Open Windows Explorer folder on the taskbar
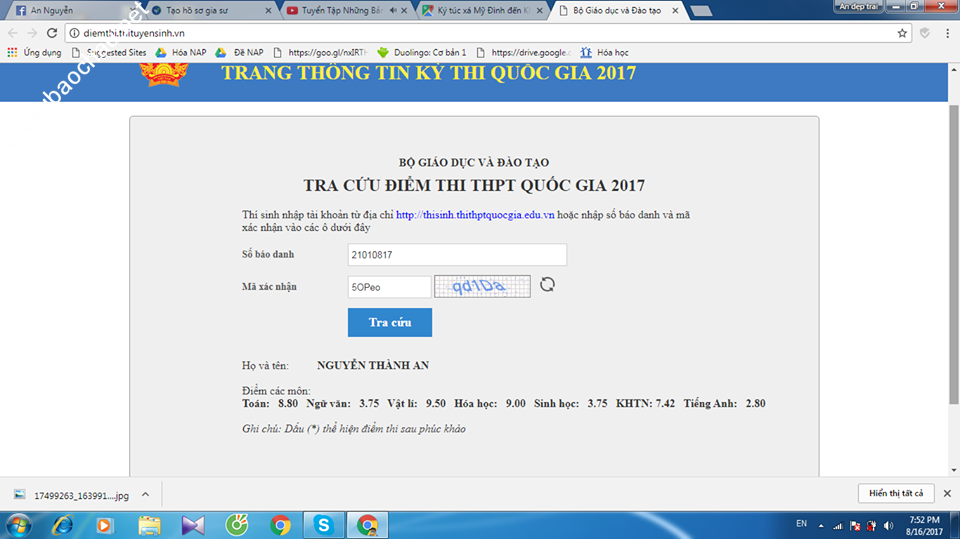Image resolution: width=960 pixels, height=539 pixels. (x=149, y=524)
